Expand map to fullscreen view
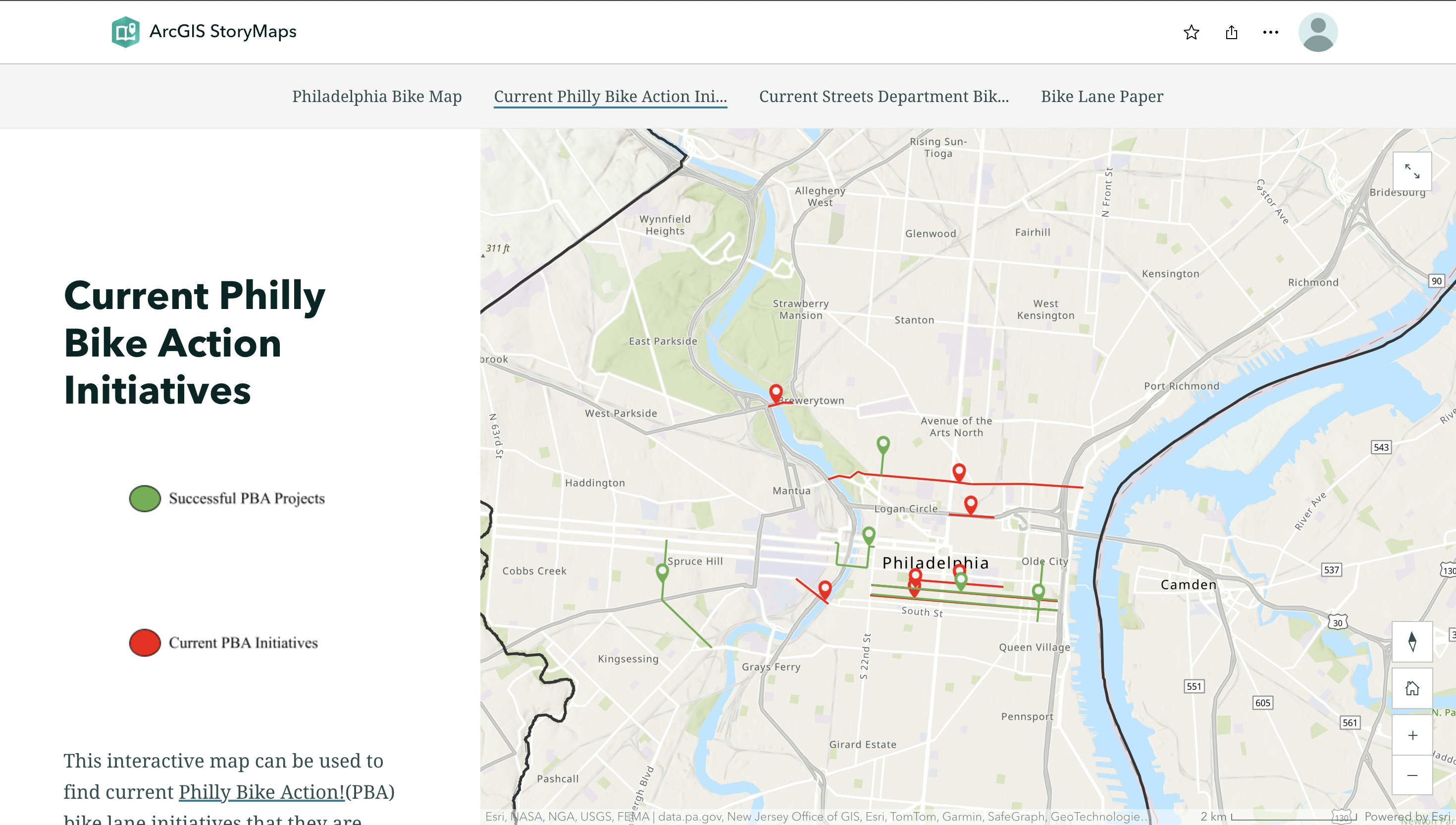Image resolution: width=1456 pixels, height=825 pixels. [x=1412, y=171]
